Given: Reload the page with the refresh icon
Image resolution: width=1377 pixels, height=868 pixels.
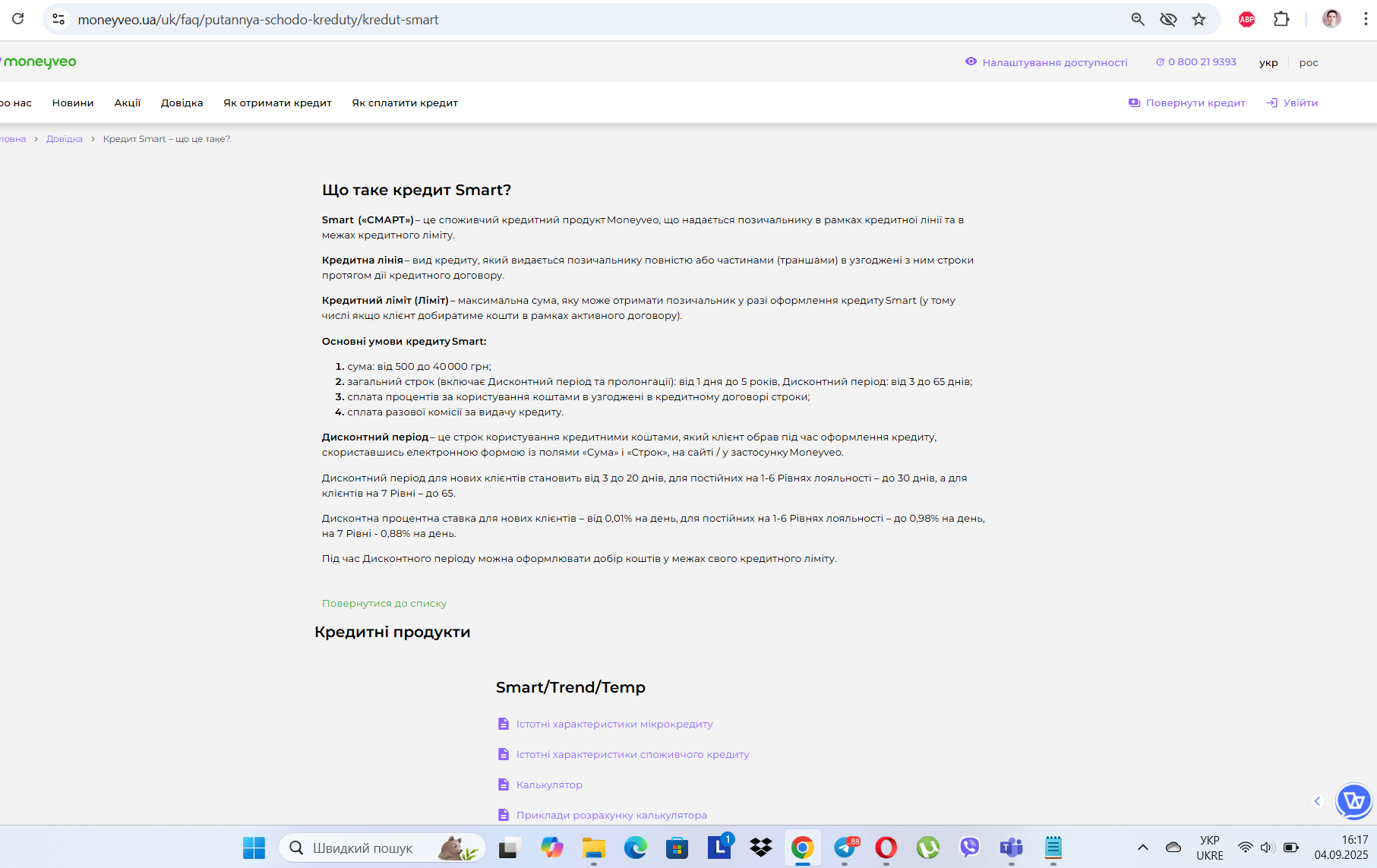Looking at the screenshot, I should point(18,19).
